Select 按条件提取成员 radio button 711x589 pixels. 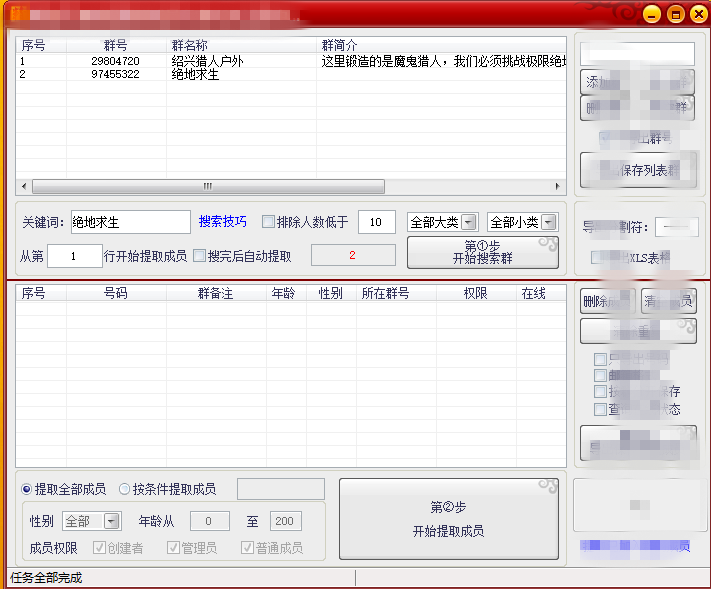point(124,489)
